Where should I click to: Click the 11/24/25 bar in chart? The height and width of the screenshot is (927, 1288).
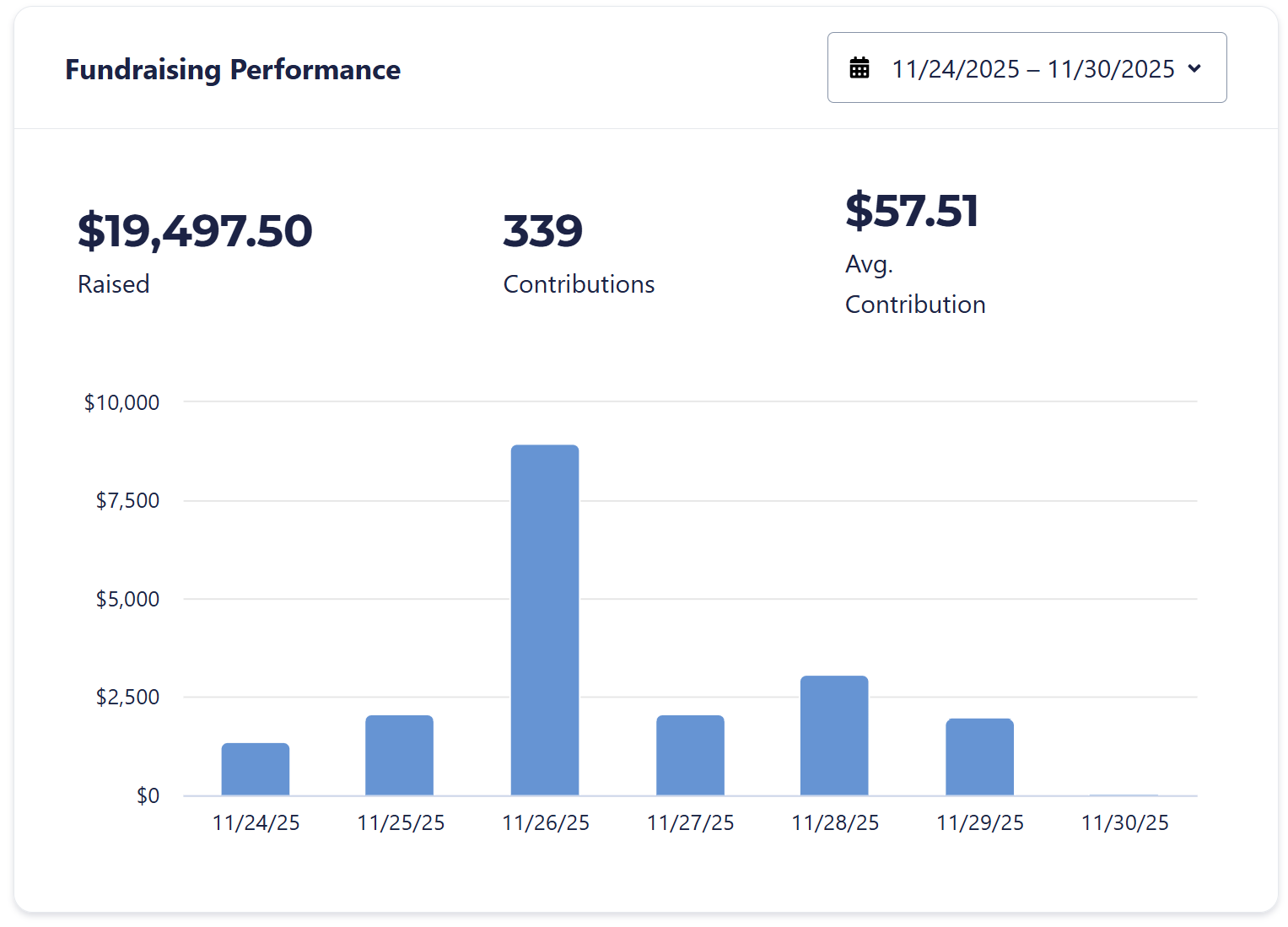pos(256,769)
